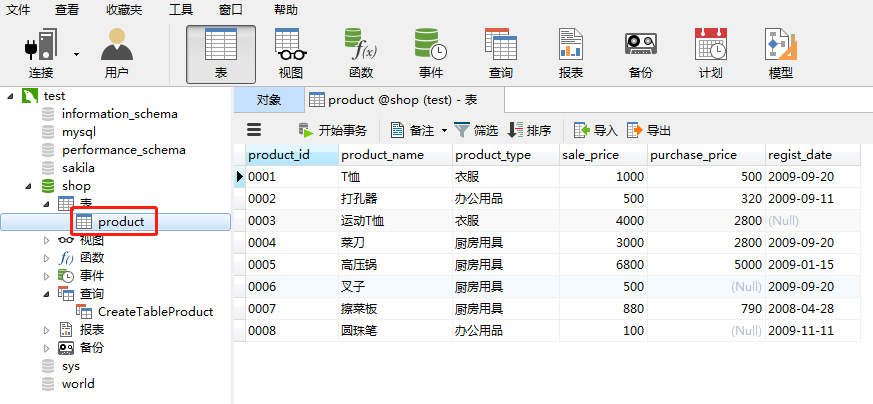
Task: Open dropdown arrow next to 连接
Action: point(76,55)
